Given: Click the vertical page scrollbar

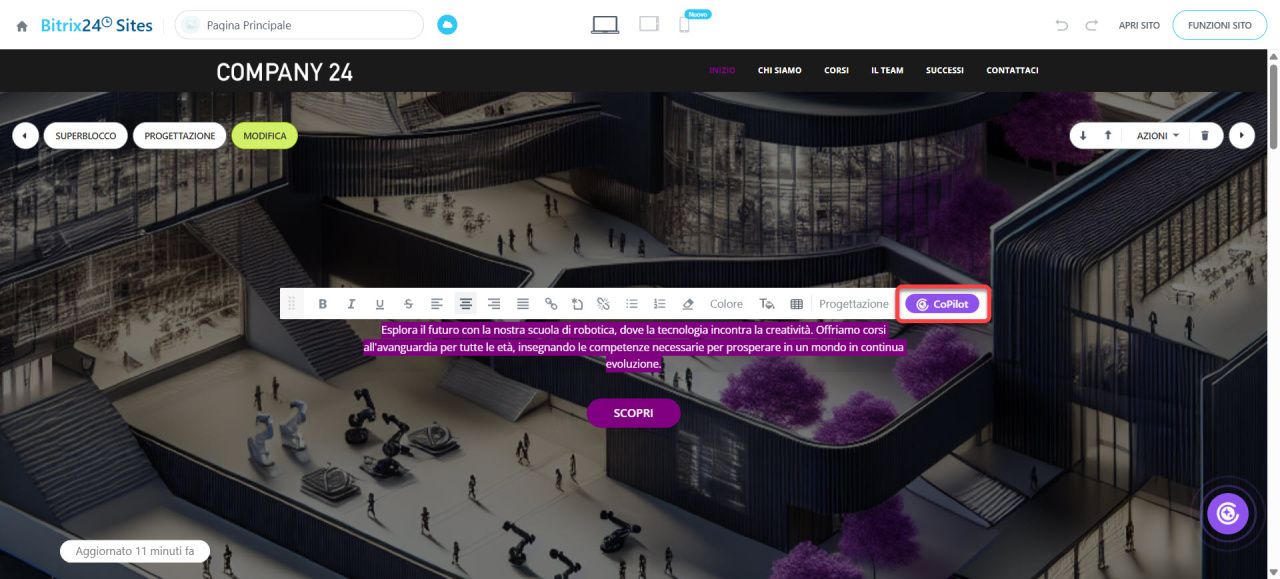Looking at the screenshot, I should (1273, 106).
